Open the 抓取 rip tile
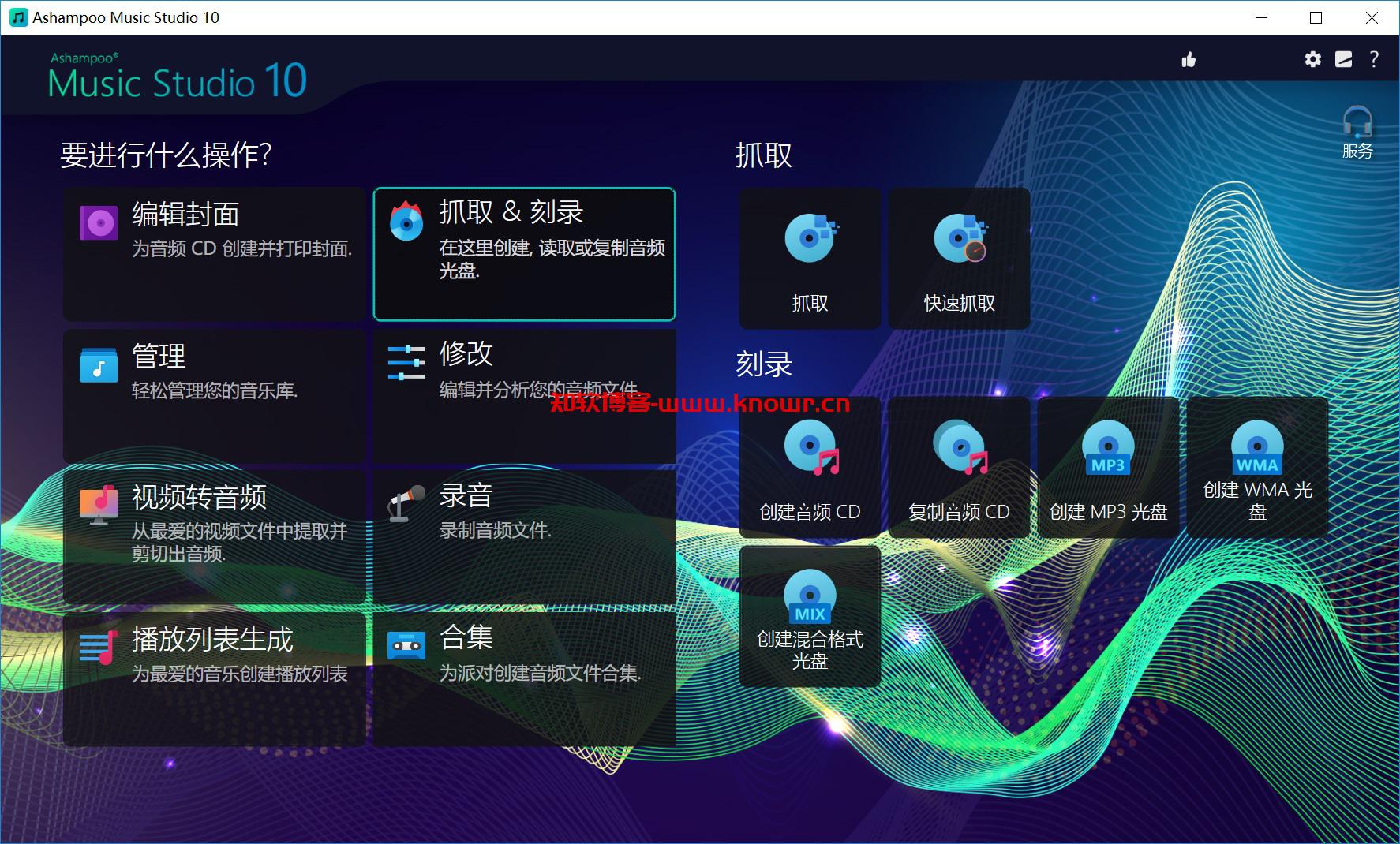The height and width of the screenshot is (844, 1400). pos(810,258)
